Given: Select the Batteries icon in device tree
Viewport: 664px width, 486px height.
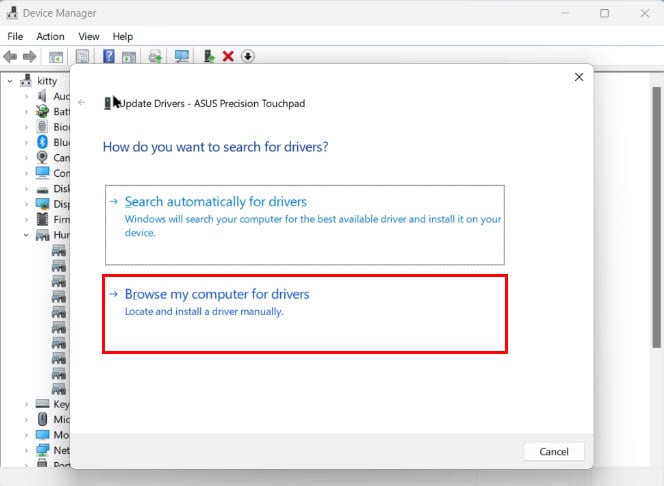Looking at the screenshot, I should (x=42, y=111).
